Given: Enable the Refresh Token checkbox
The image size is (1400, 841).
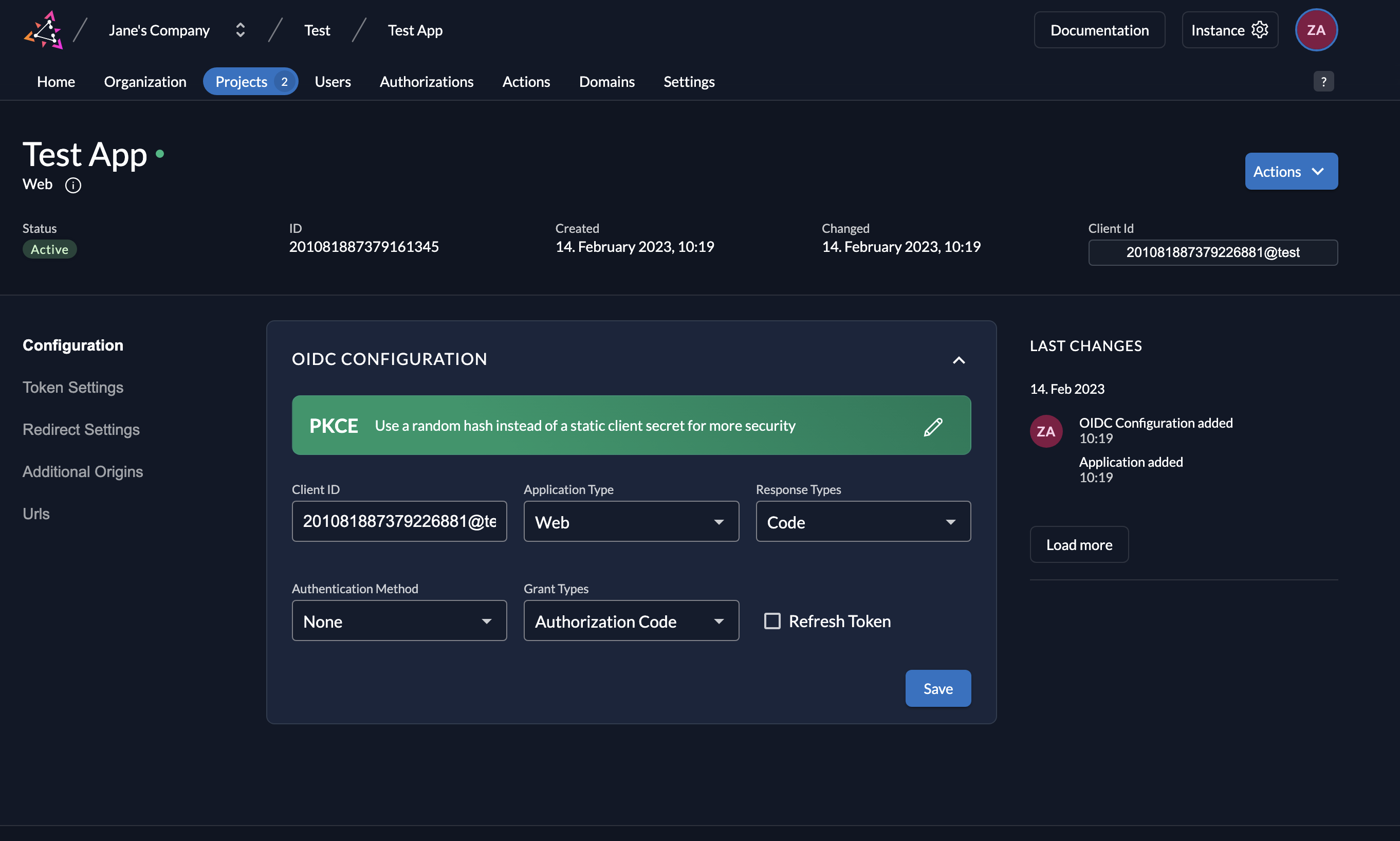Looking at the screenshot, I should tap(771, 620).
